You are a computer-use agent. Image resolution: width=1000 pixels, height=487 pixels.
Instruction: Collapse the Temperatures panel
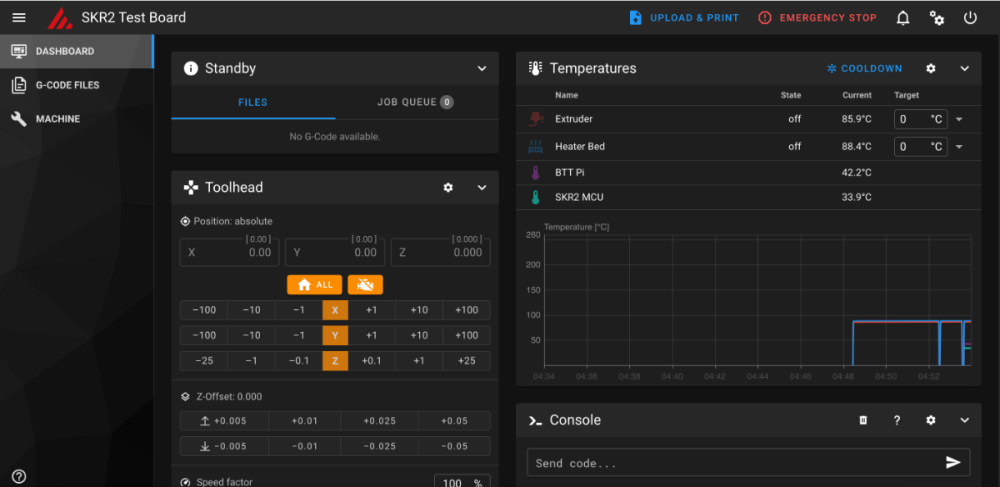click(x=964, y=68)
